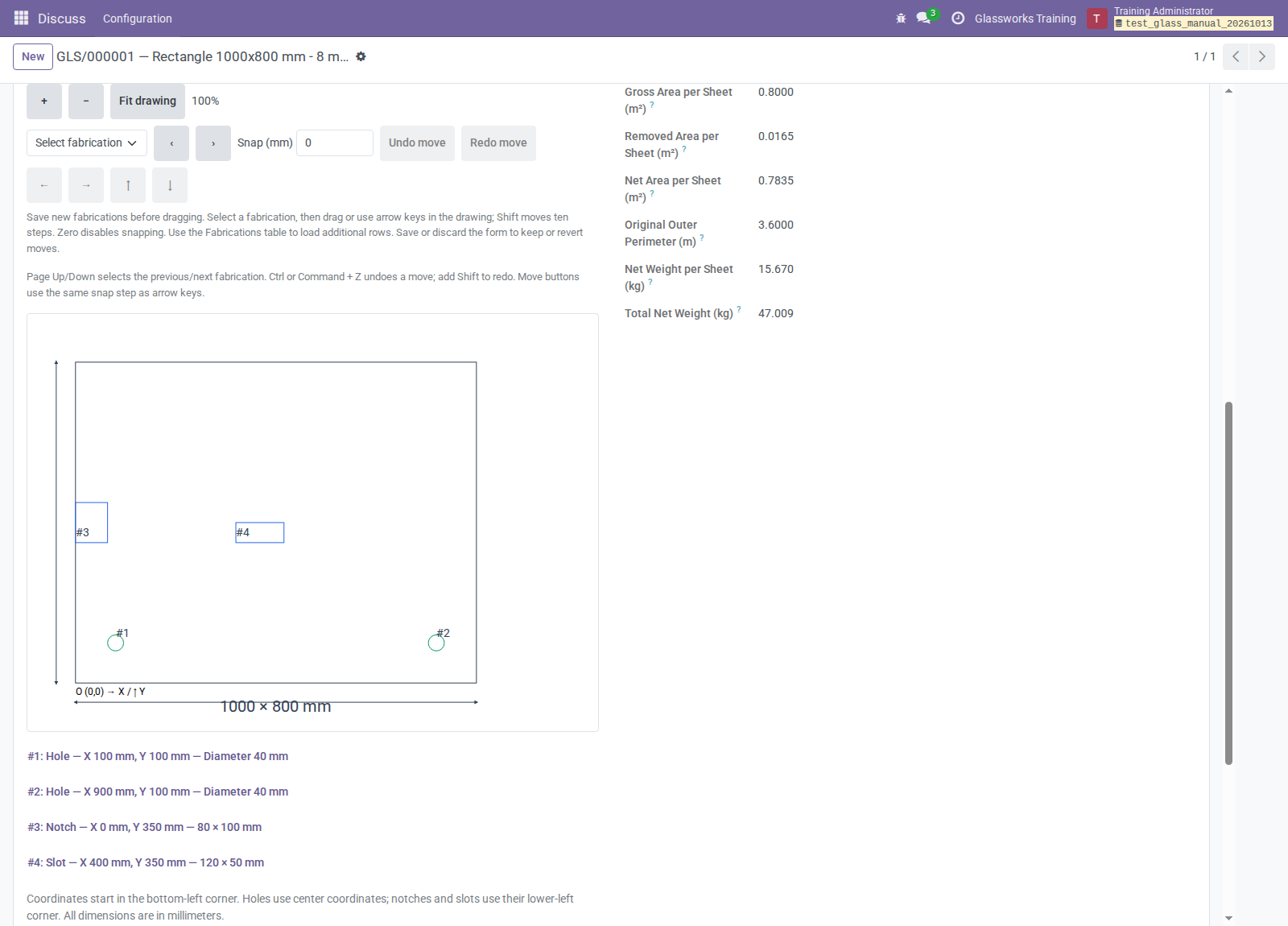Expand the Select fabrication dropdown
1288x926 pixels.
coord(87,143)
